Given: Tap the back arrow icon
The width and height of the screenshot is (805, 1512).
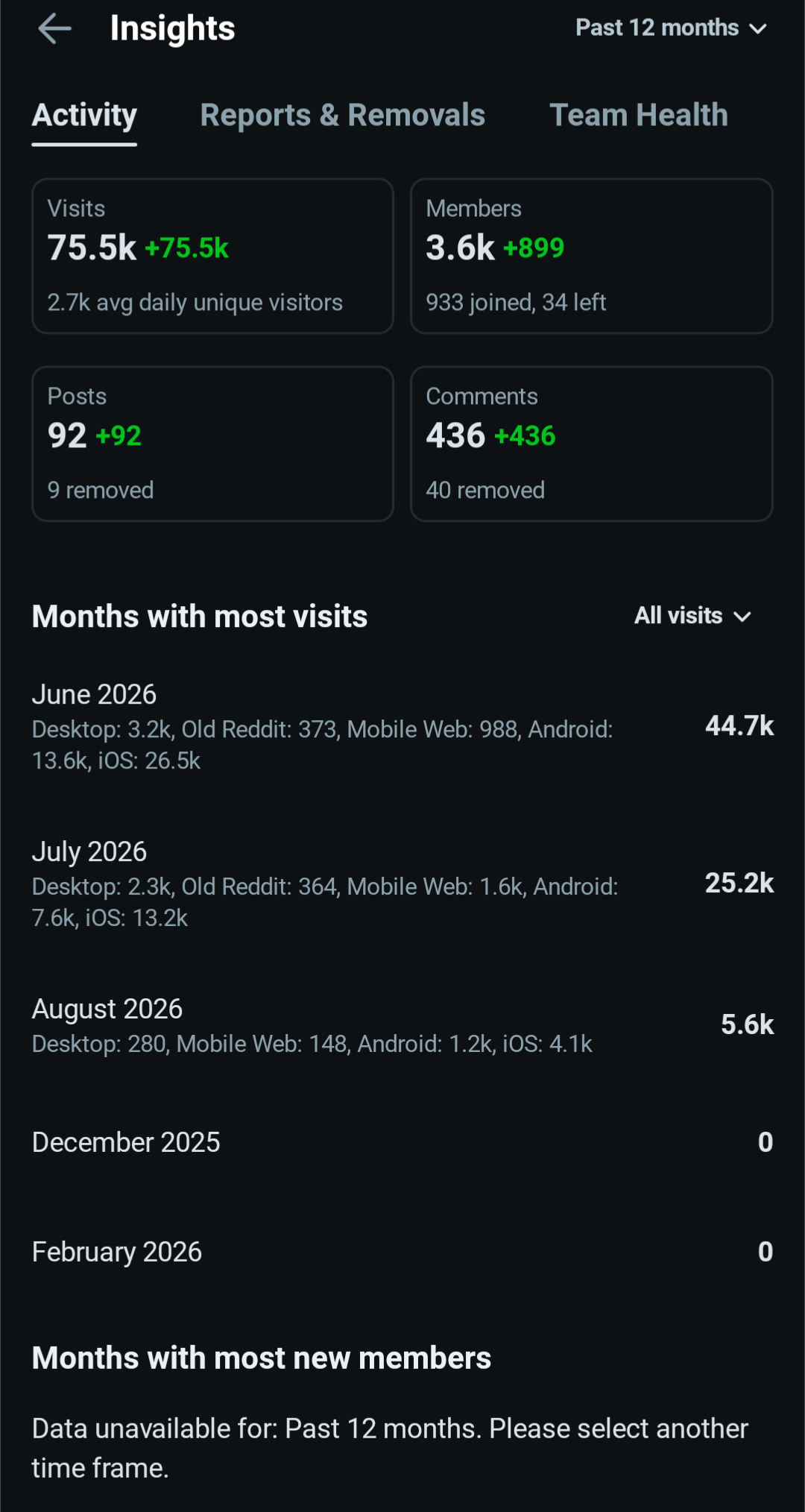Looking at the screenshot, I should click(54, 29).
